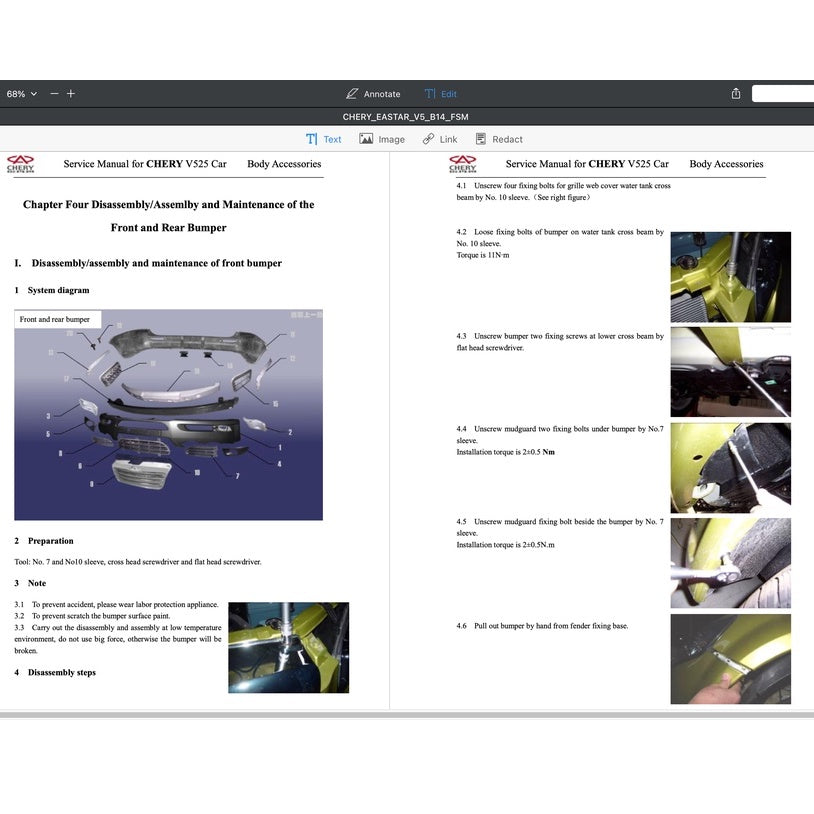Screen dimensions: 814x814
Task: Select the Image editing tool
Action: (x=382, y=140)
